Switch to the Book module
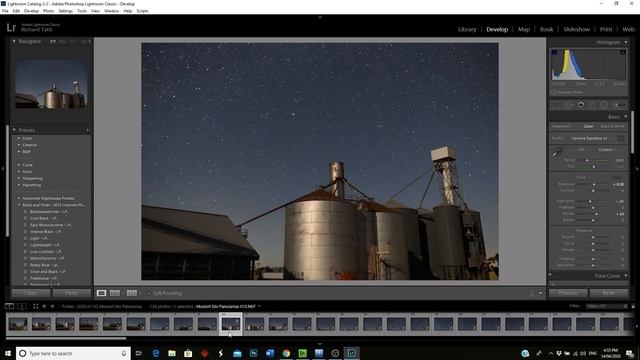The image size is (640, 360). (546, 29)
